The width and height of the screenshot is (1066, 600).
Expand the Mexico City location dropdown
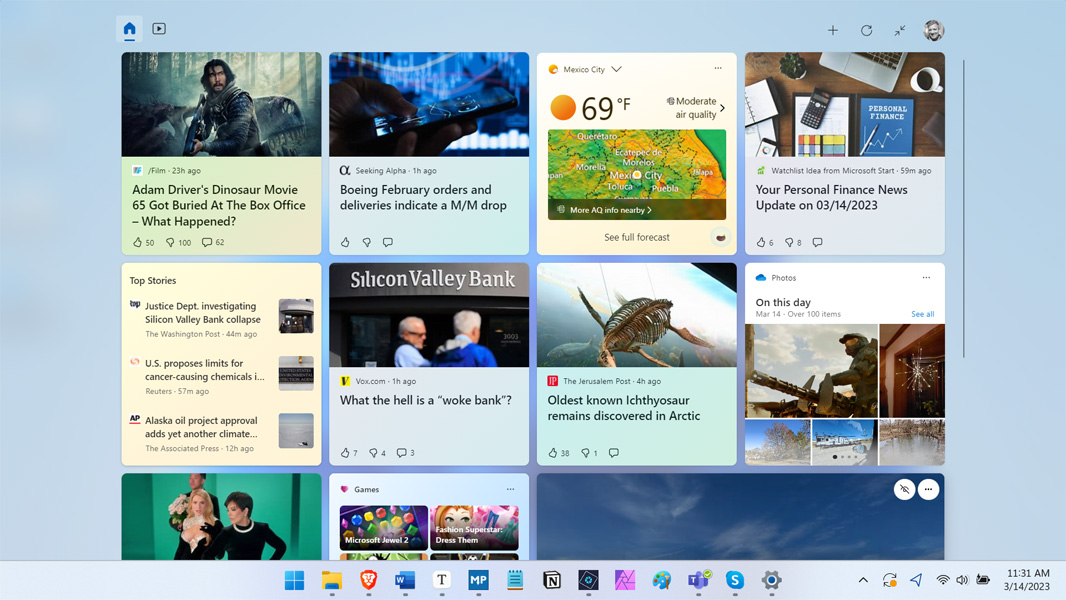pyautogui.click(x=617, y=69)
